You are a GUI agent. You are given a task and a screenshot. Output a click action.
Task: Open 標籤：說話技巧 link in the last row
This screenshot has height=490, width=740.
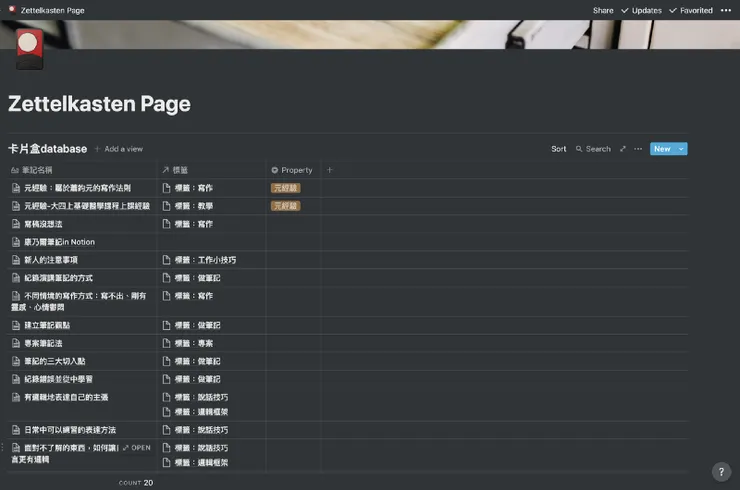pyautogui.click(x=202, y=448)
